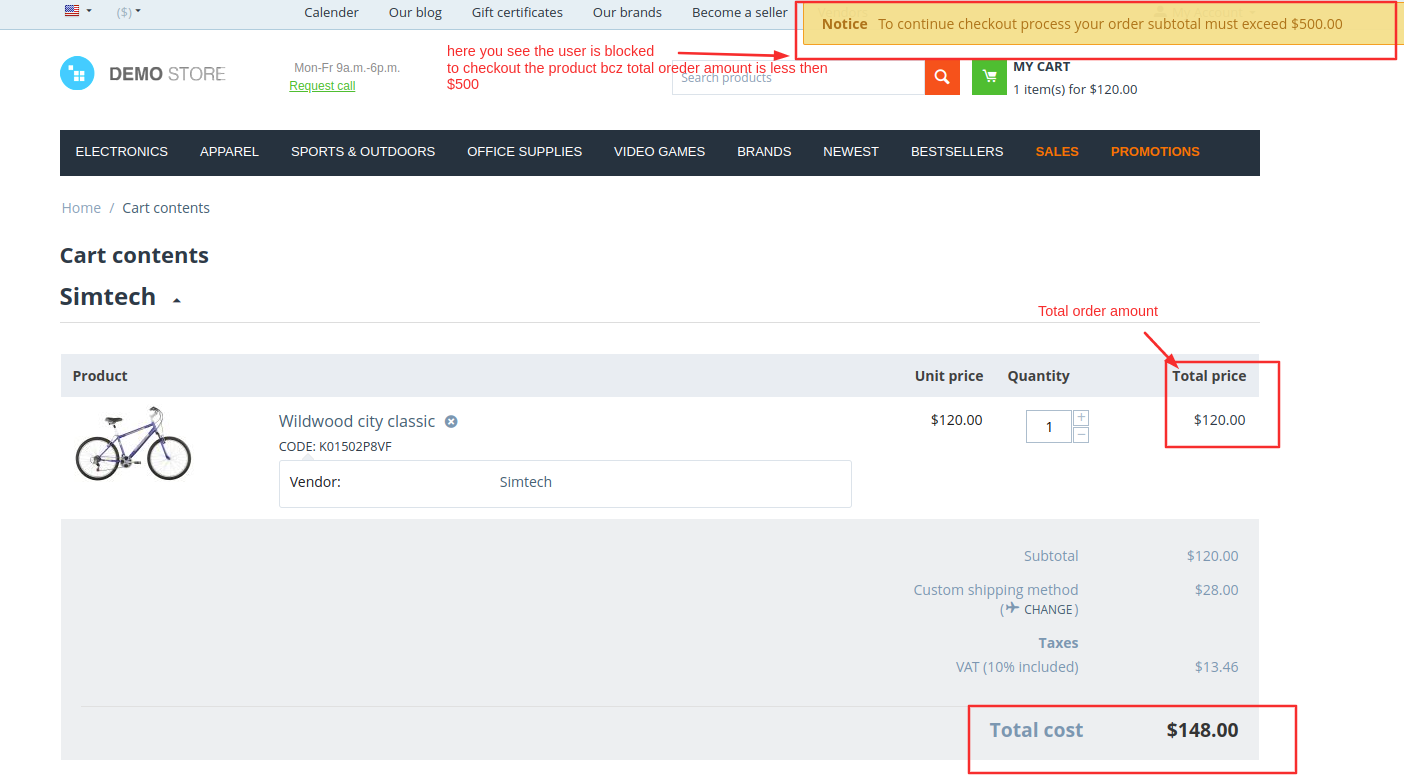
Task: Open the currency ($) dropdown
Action: pos(128,12)
